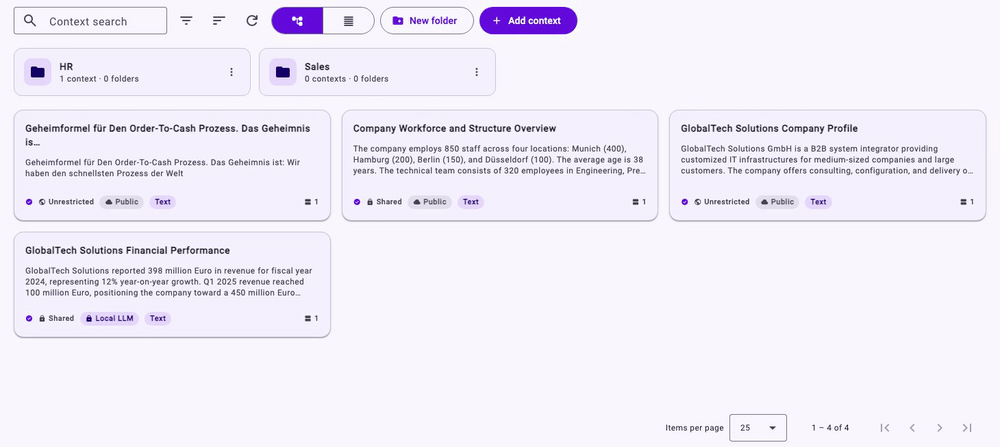1000x447 pixels.
Task: Open the filter list icon
Action: 186,20
